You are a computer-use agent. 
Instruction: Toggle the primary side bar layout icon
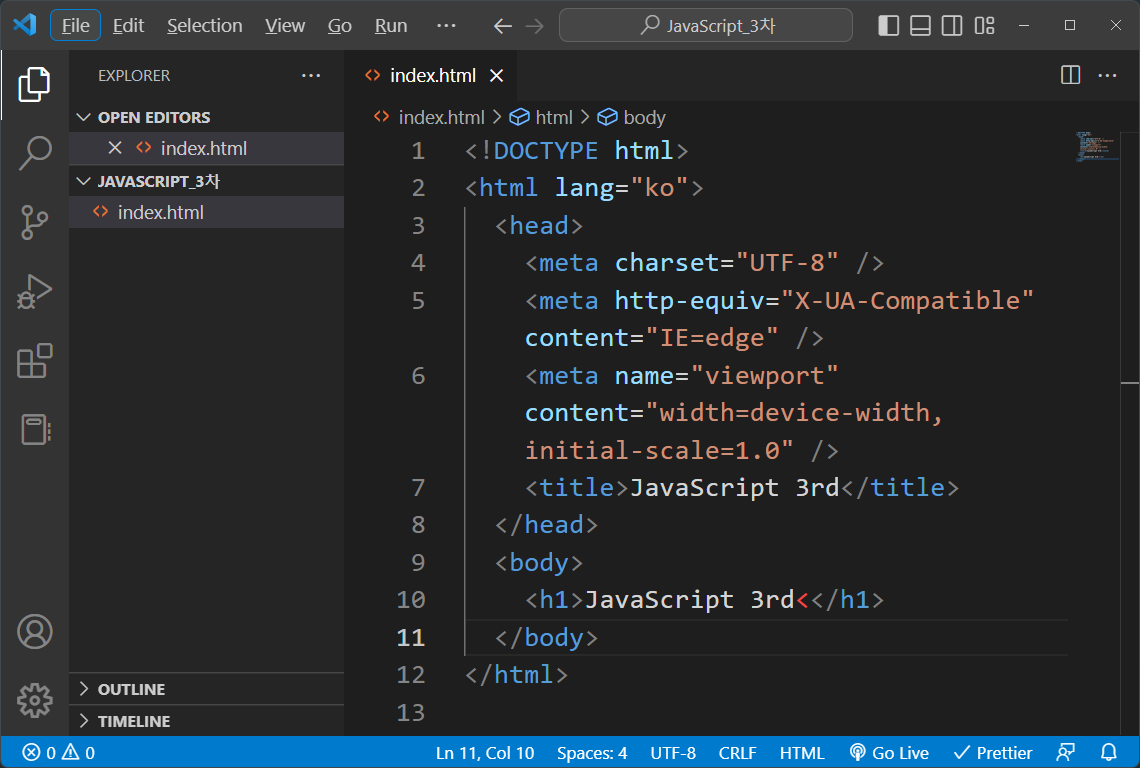(x=888, y=25)
